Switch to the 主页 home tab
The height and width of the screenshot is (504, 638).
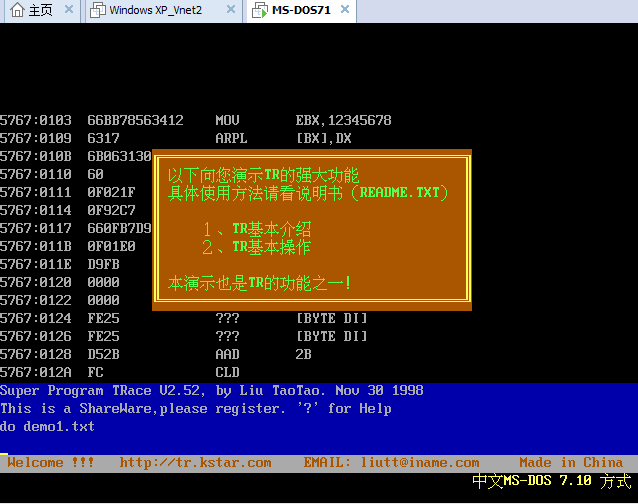pyautogui.click(x=40, y=10)
